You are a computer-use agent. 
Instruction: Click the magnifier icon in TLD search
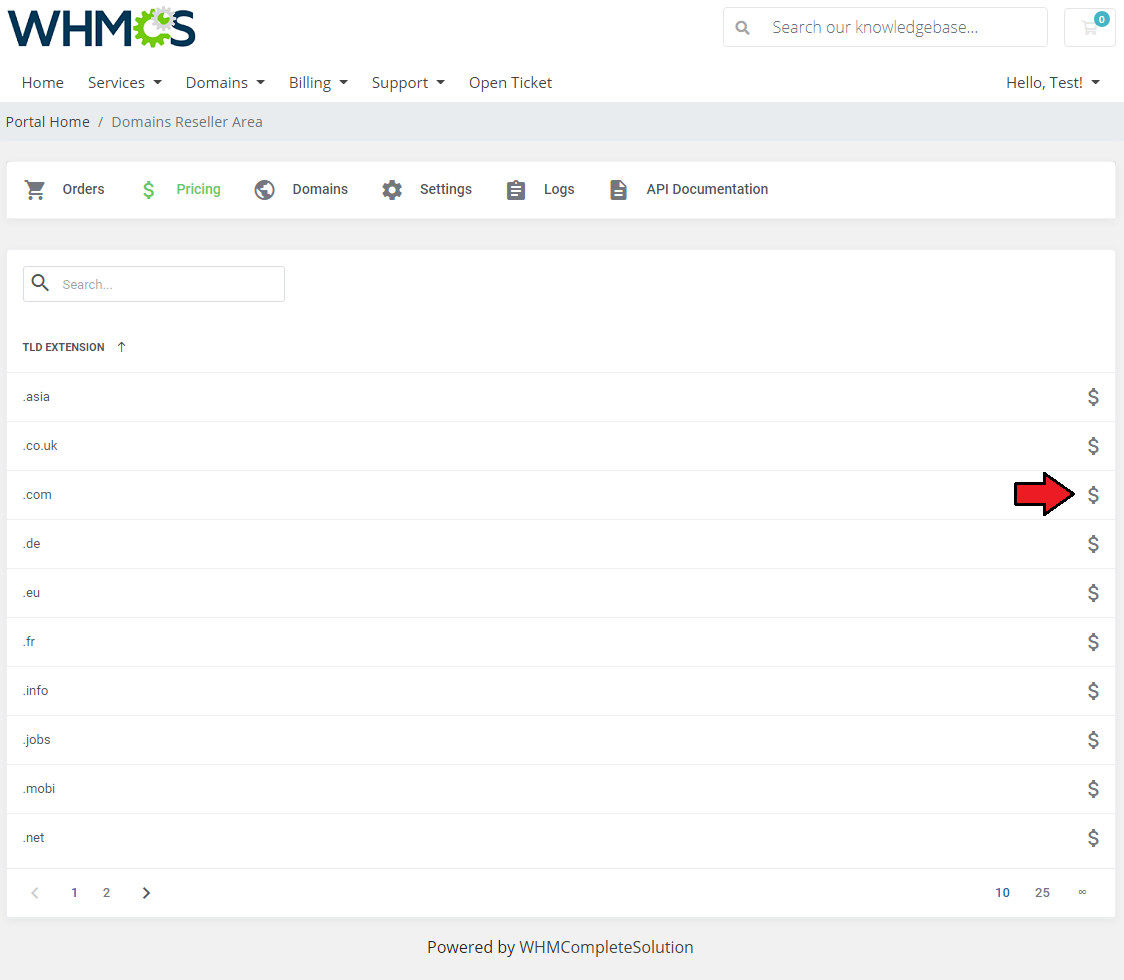point(41,283)
